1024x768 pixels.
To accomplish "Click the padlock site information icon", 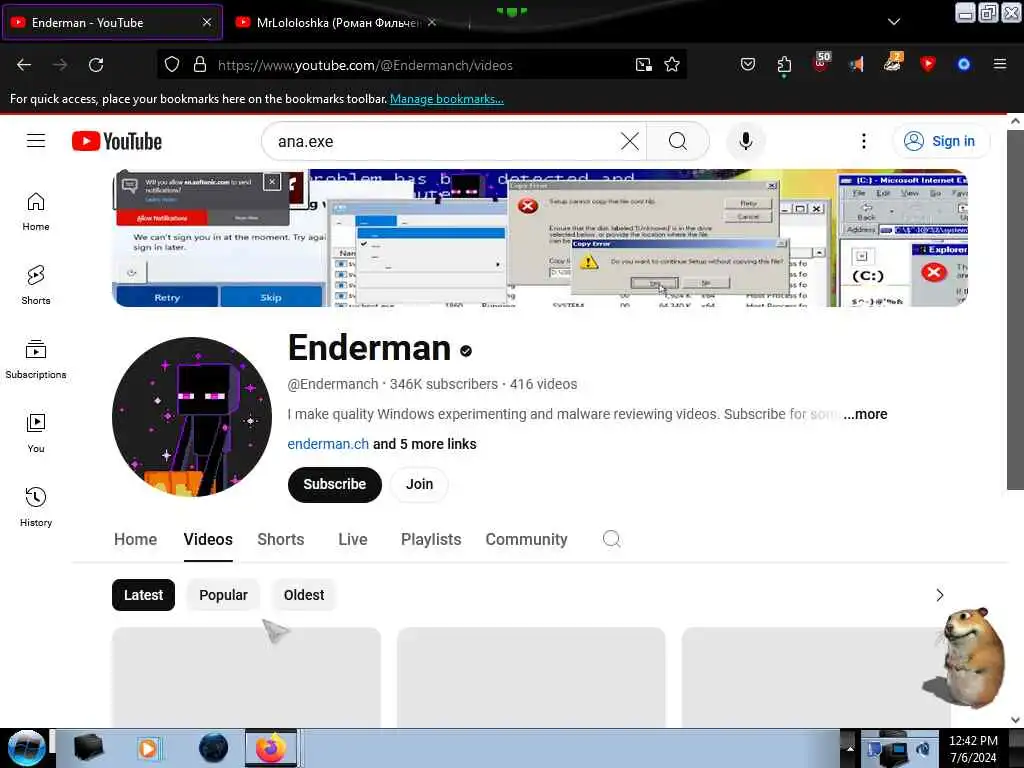I will (x=200, y=65).
